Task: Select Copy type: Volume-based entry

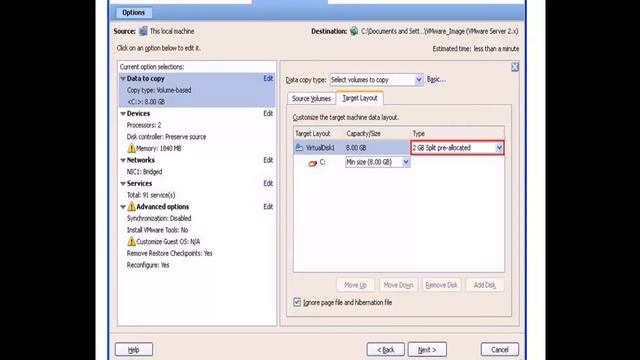Action: (x=159, y=90)
